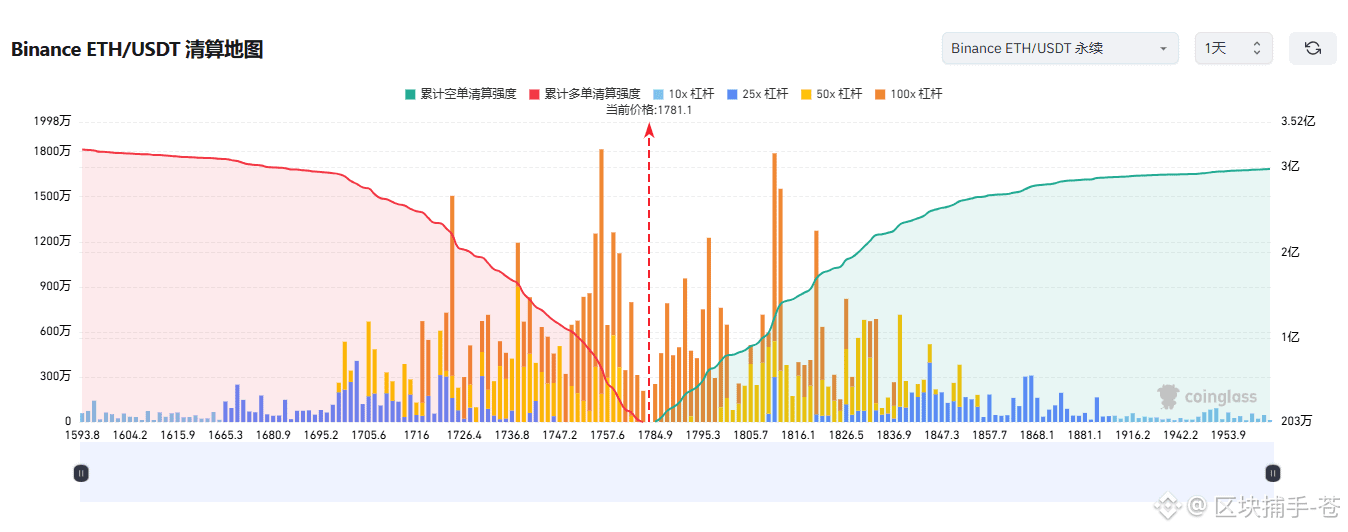Click the 1716 price axis label
Image resolution: width=1348 pixels, height=532 pixels.
[417, 435]
